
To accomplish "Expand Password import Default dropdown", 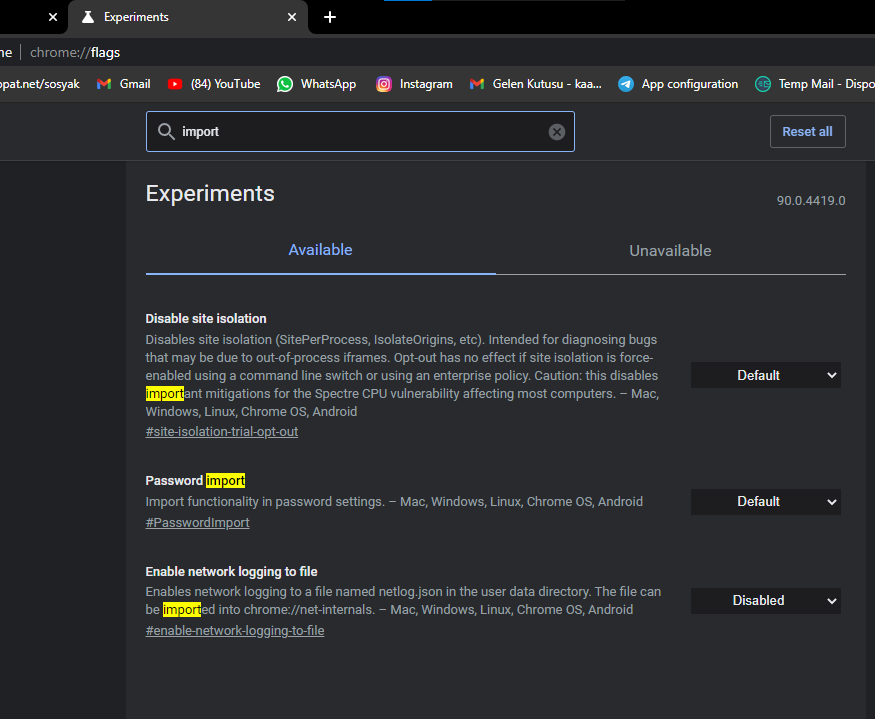I will [766, 501].
